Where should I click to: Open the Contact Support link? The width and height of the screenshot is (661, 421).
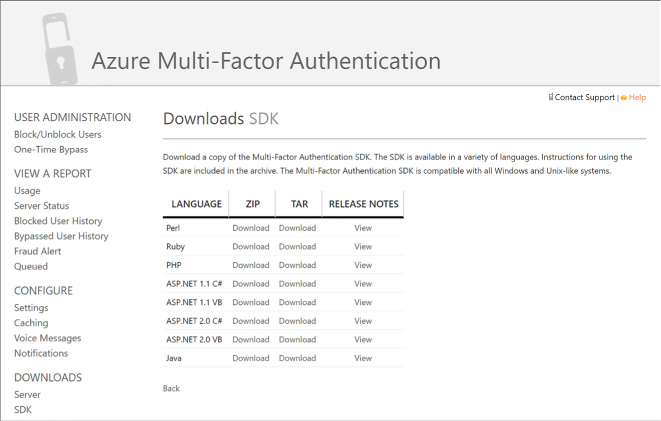(x=585, y=97)
